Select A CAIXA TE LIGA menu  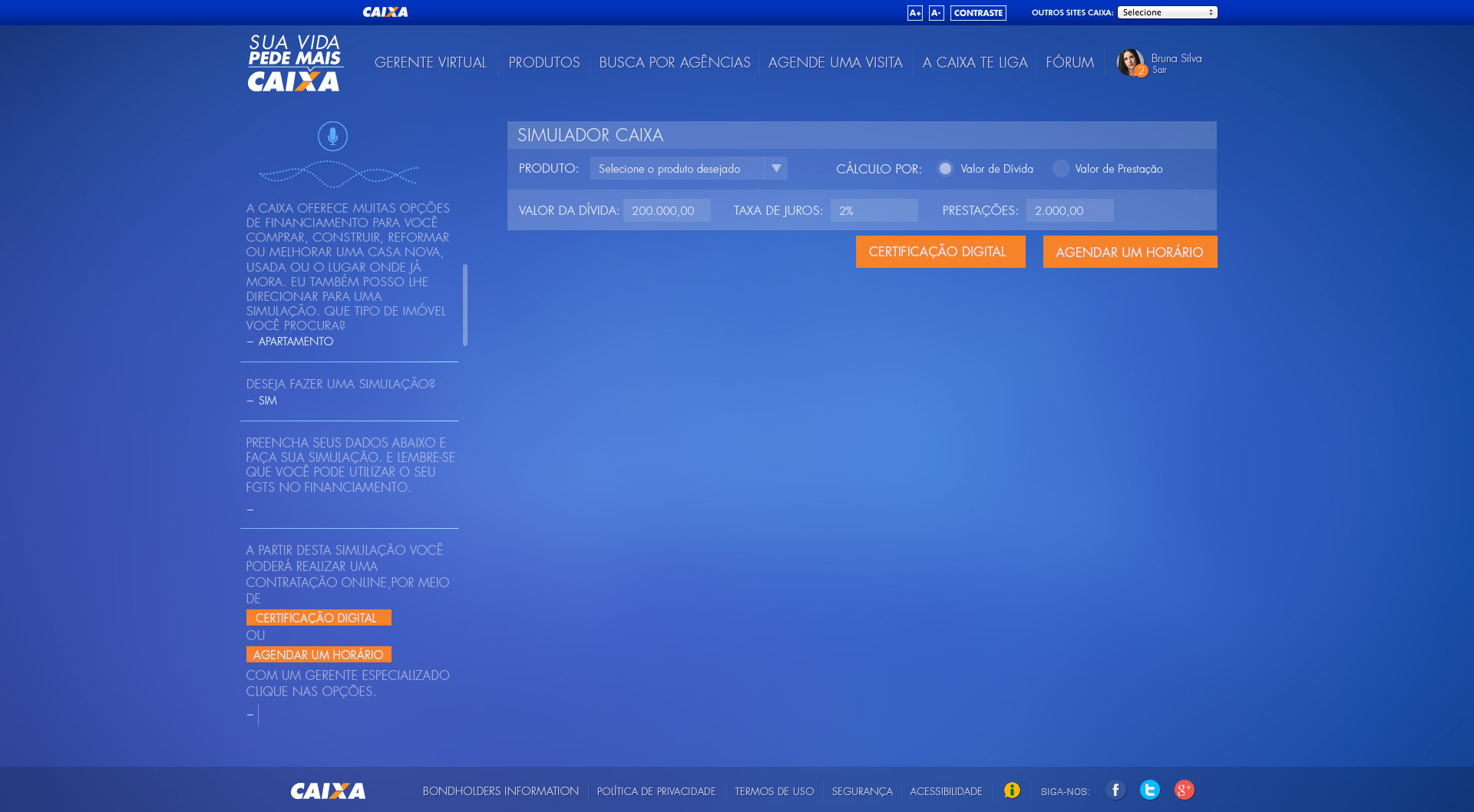coord(975,62)
